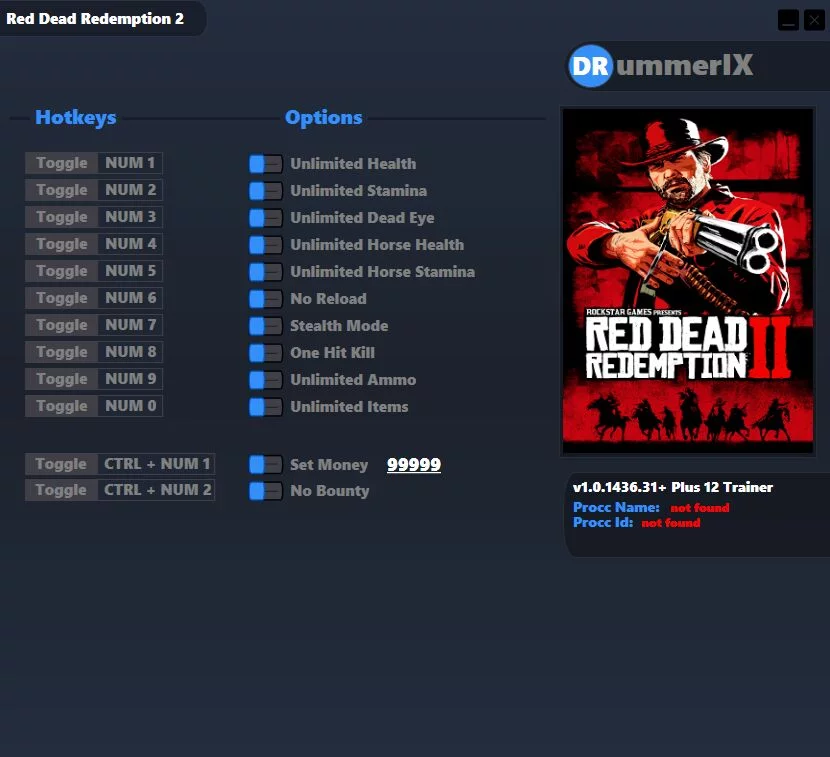Click the Red Dead Redemption II cover art

coord(688,282)
